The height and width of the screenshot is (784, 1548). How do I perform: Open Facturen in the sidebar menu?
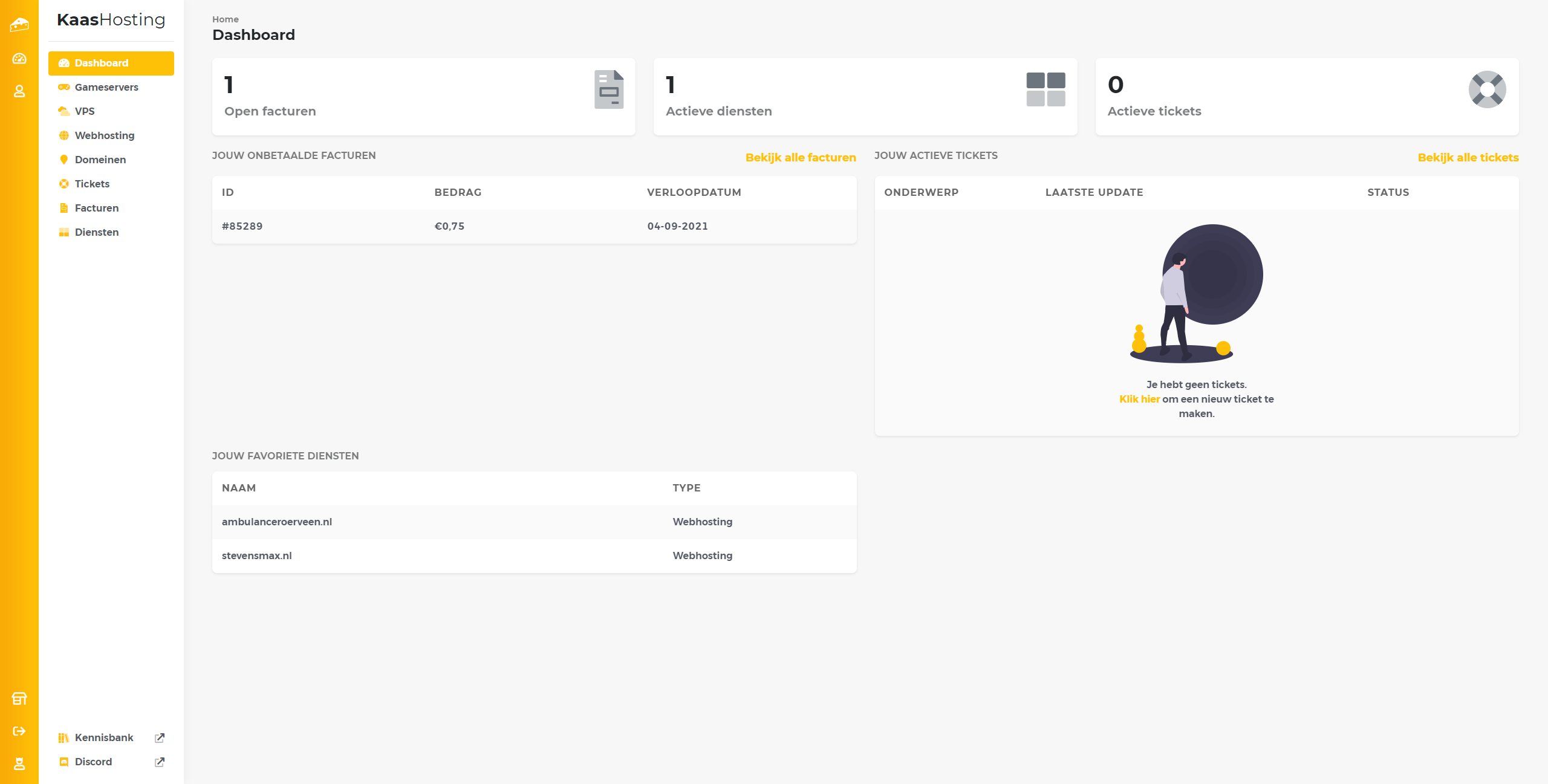point(97,208)
